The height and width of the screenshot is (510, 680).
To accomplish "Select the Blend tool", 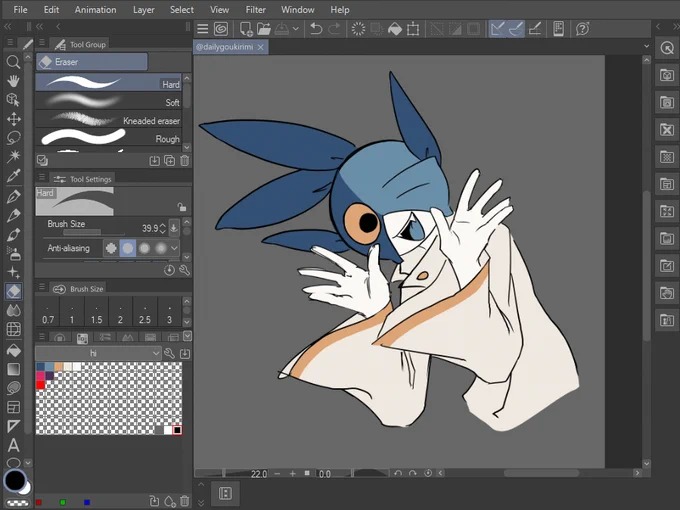I will pos(13,311).
